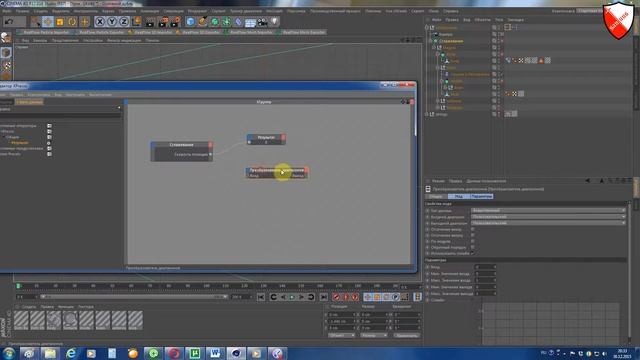Image resolution: width=640 pixels, height=360 pixels.
Task: Switch to the Нод tab in Attributes
Action: (x=458, y=196)
